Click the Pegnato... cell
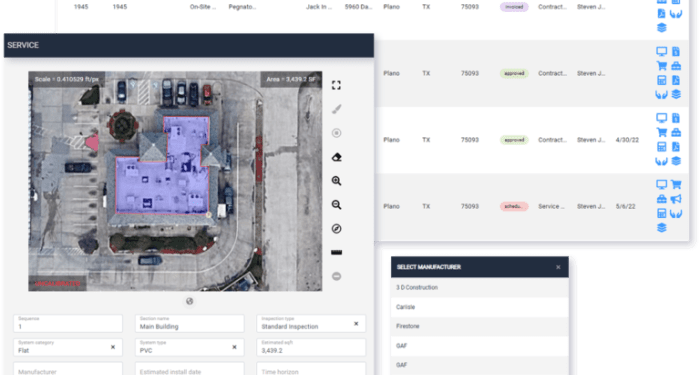The image size is (700, 375). [242, 7]
